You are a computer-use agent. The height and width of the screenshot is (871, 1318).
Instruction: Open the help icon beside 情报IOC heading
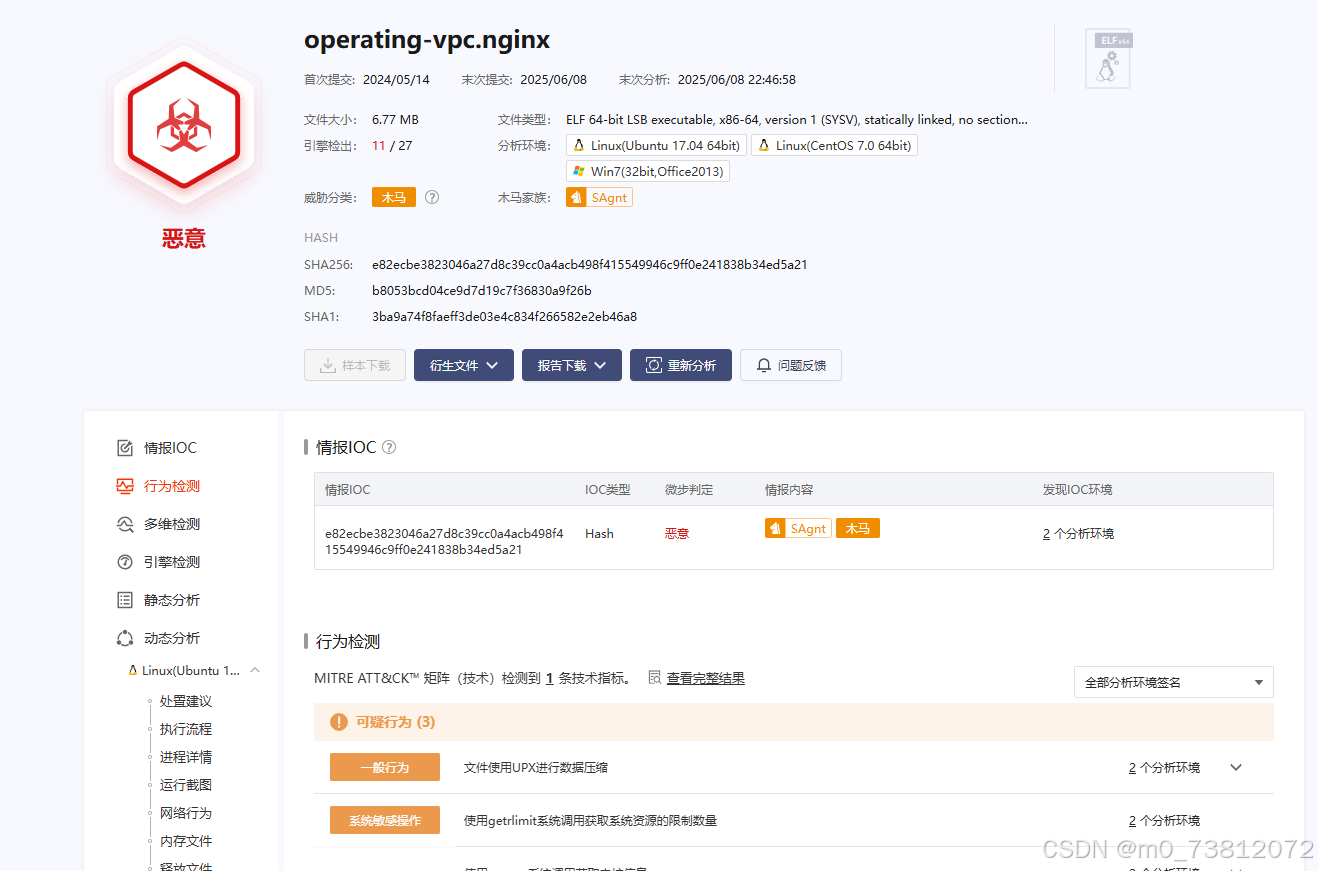tap(389, 447)
